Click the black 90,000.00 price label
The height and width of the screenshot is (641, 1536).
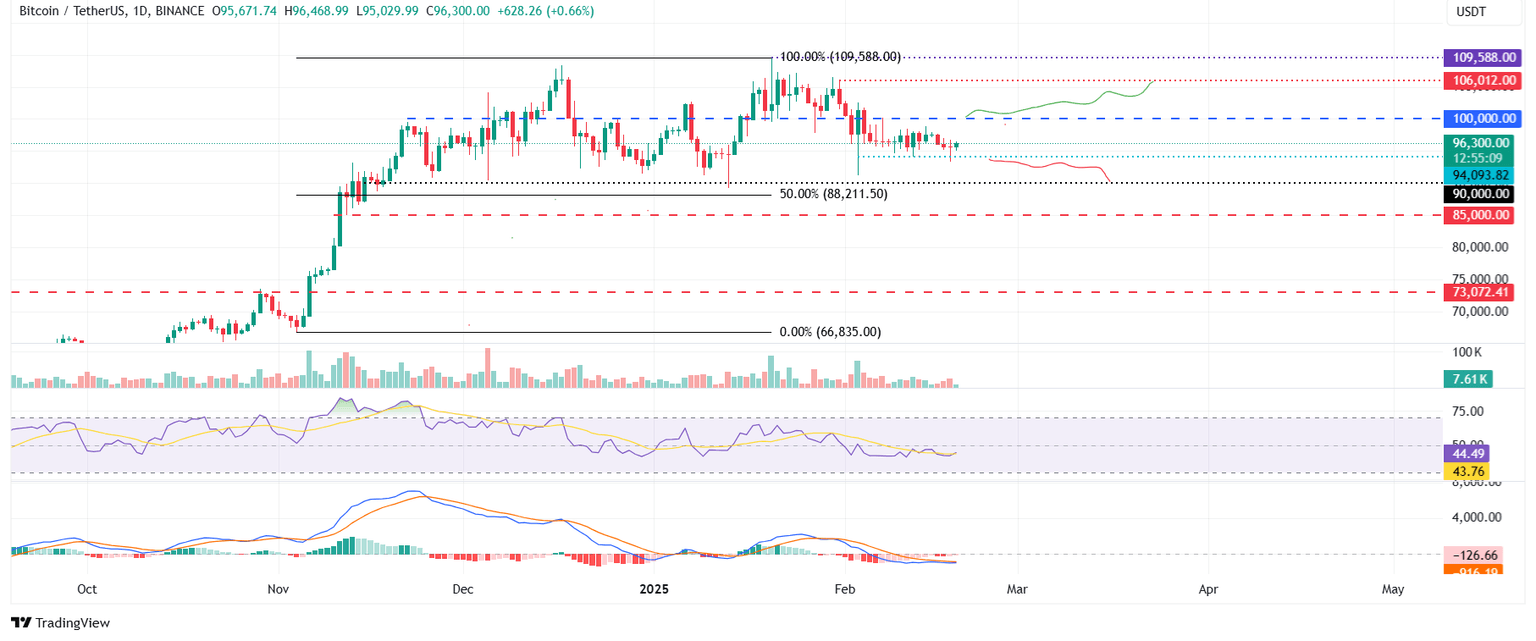1479,194
